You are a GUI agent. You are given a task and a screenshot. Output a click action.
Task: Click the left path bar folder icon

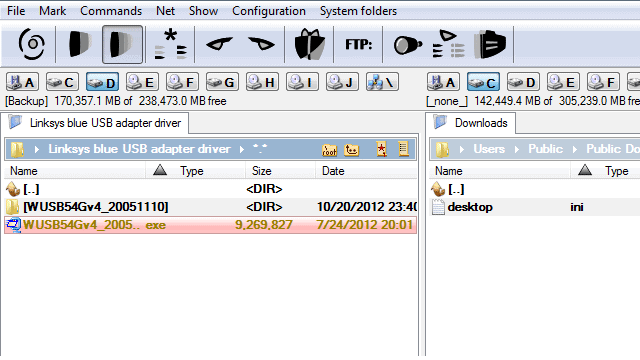point(17,149)
